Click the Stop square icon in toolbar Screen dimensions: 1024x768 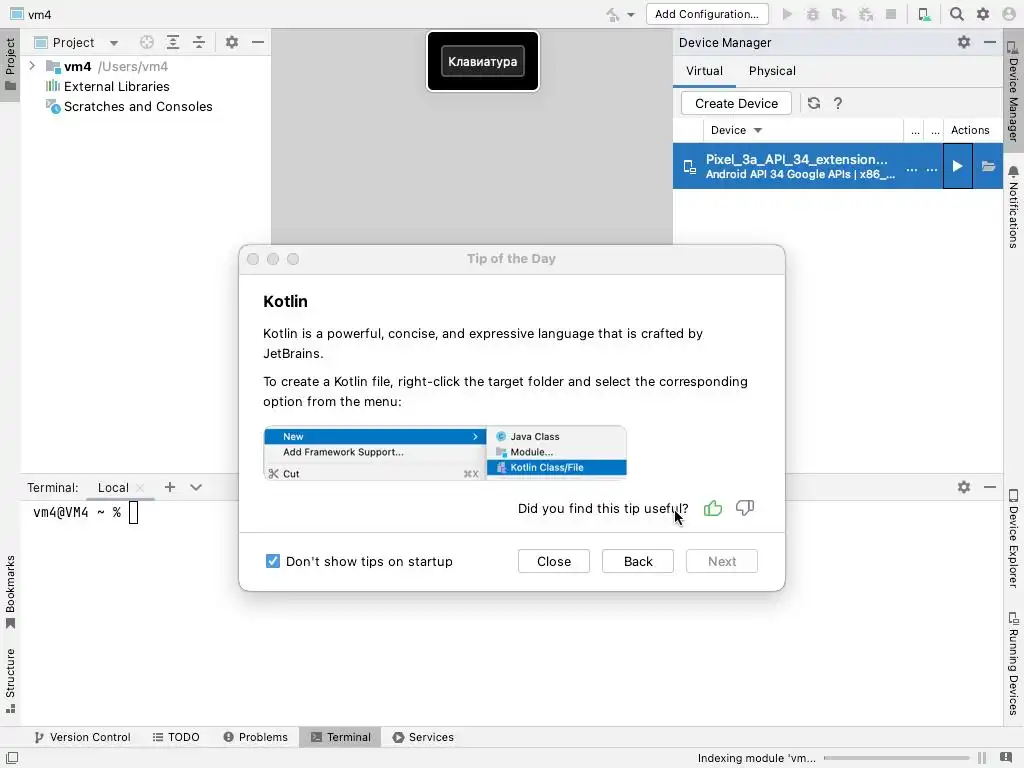[x=891, y=14]
